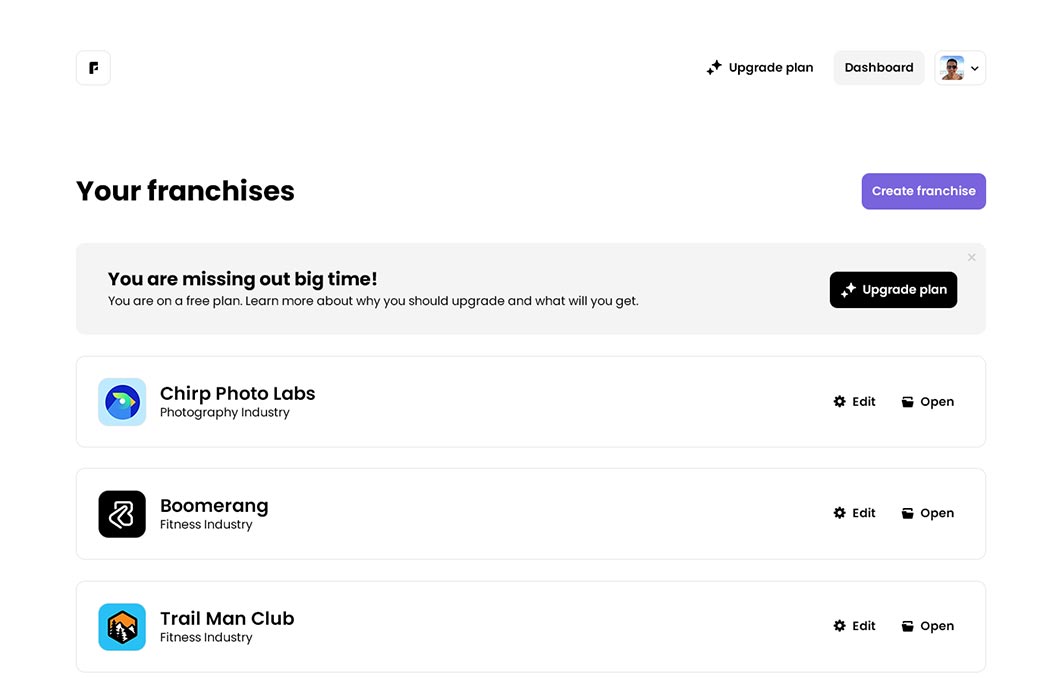The height and width of the screenshot is (678, 1060).
Task: Click the gear icon for Trail Man Club
Action: coord(840,626)
